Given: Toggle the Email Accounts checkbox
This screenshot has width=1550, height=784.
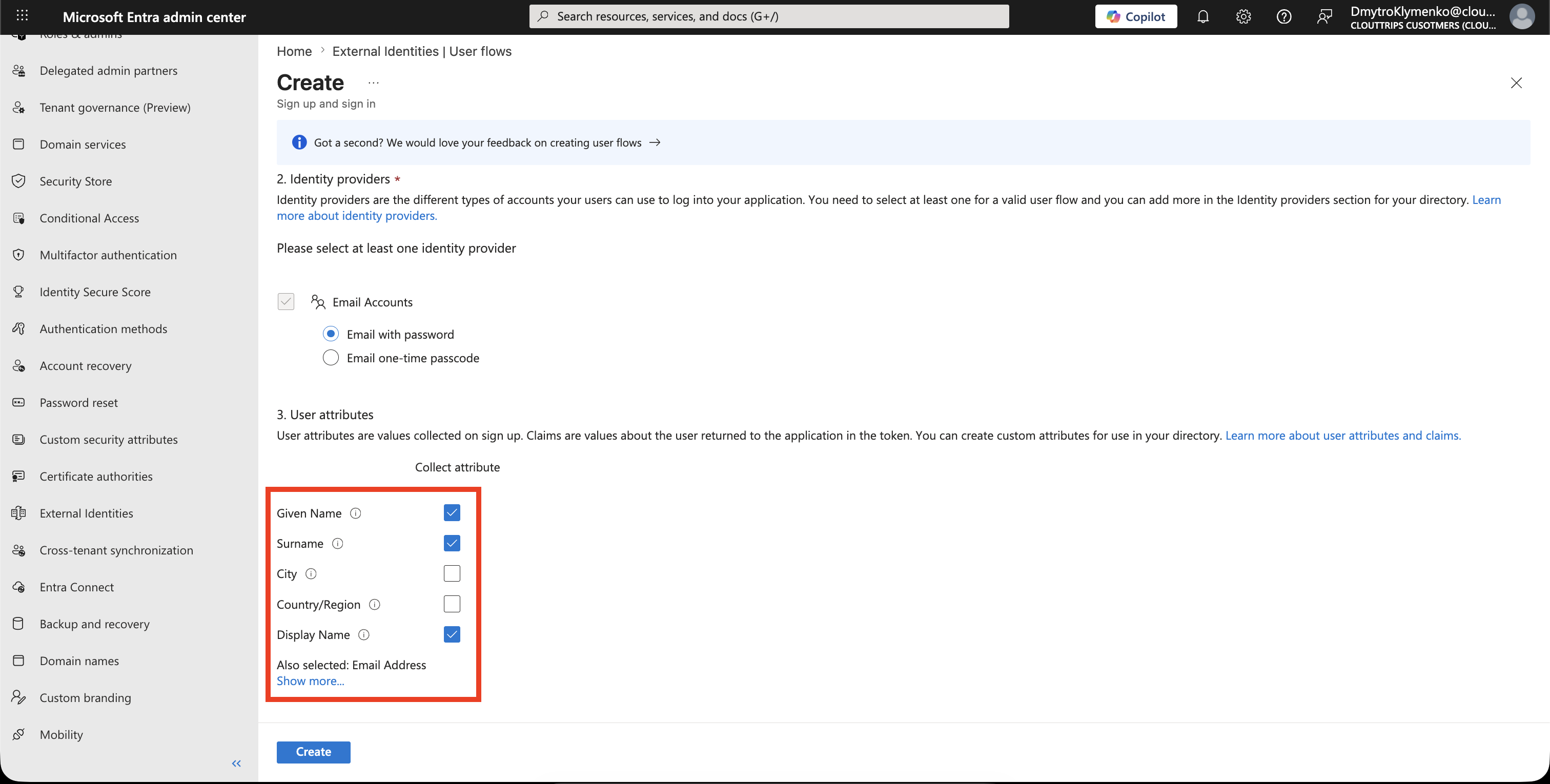Looking at the screenshot, I should [x=286, y=302].
